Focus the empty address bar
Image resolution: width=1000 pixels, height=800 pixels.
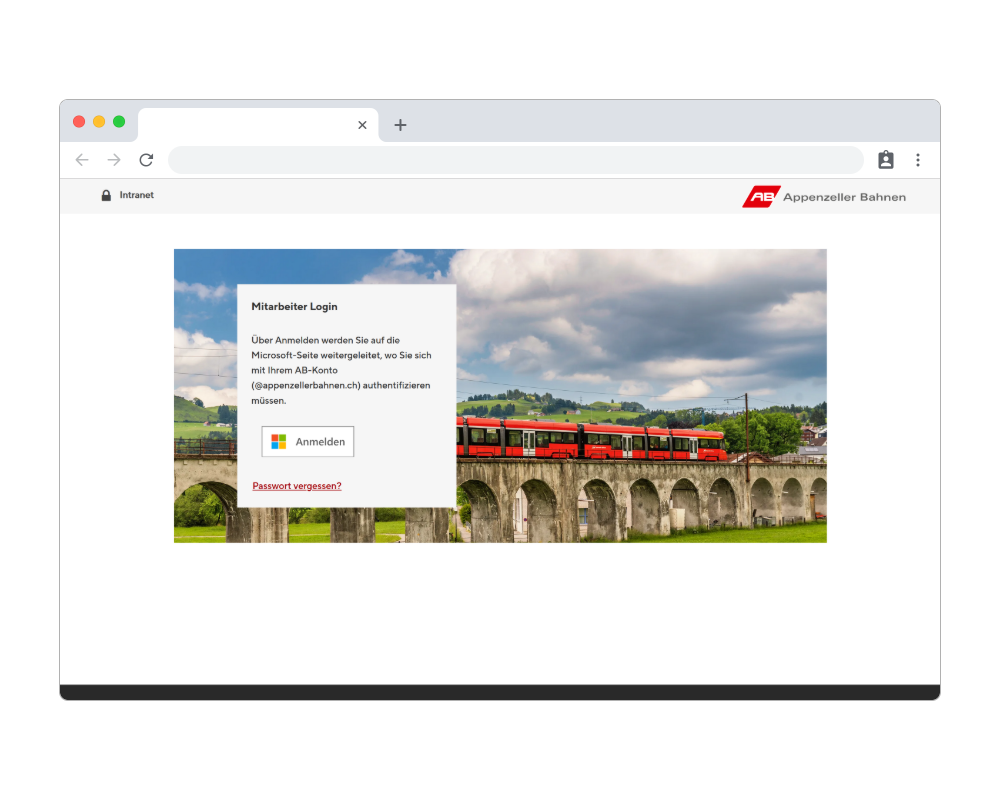pyautogui.click(x=515, y=160)
